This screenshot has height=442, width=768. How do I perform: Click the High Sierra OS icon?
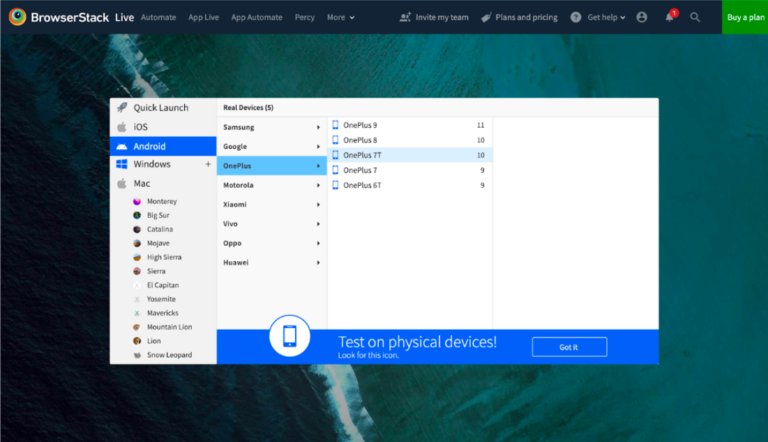click(137, 257)
